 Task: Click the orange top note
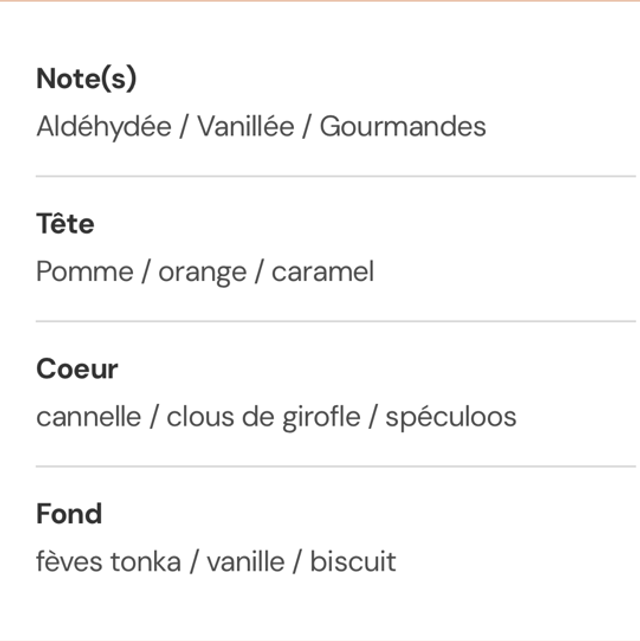(x=202, y=272)
